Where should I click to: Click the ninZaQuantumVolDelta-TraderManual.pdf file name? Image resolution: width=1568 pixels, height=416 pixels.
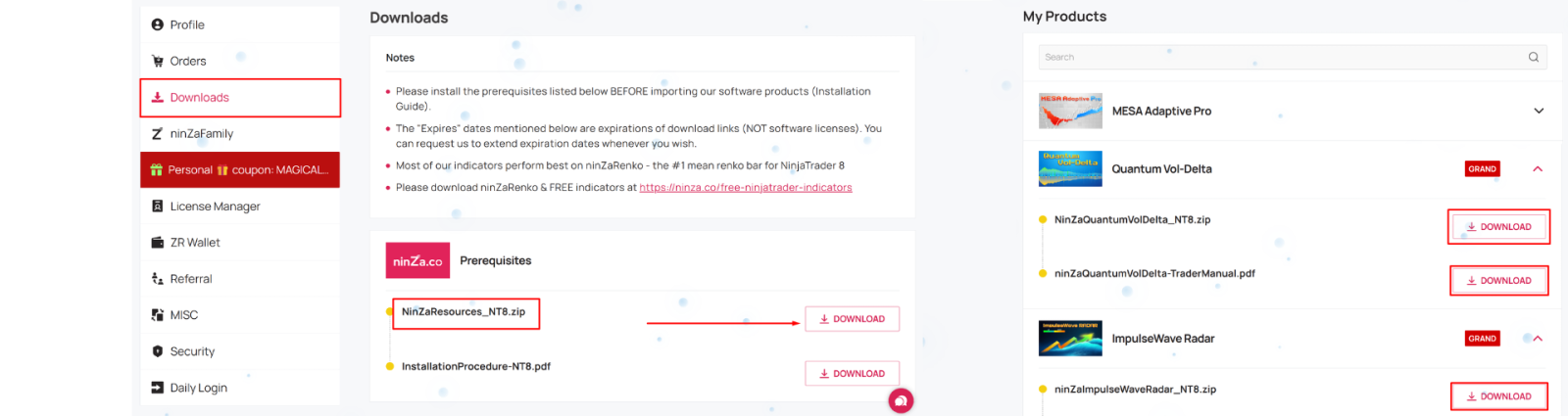[x=1154, y=273]
